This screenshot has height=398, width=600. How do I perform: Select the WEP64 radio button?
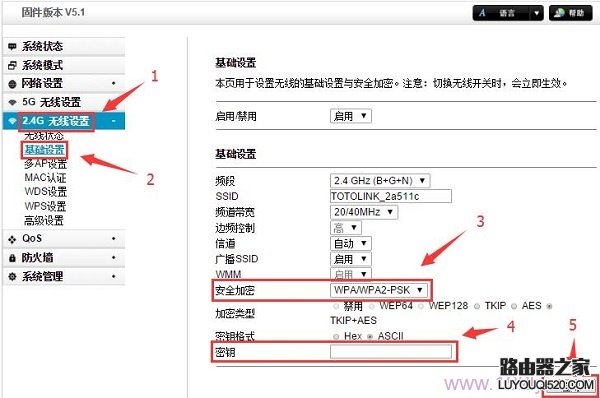[372, 306]
